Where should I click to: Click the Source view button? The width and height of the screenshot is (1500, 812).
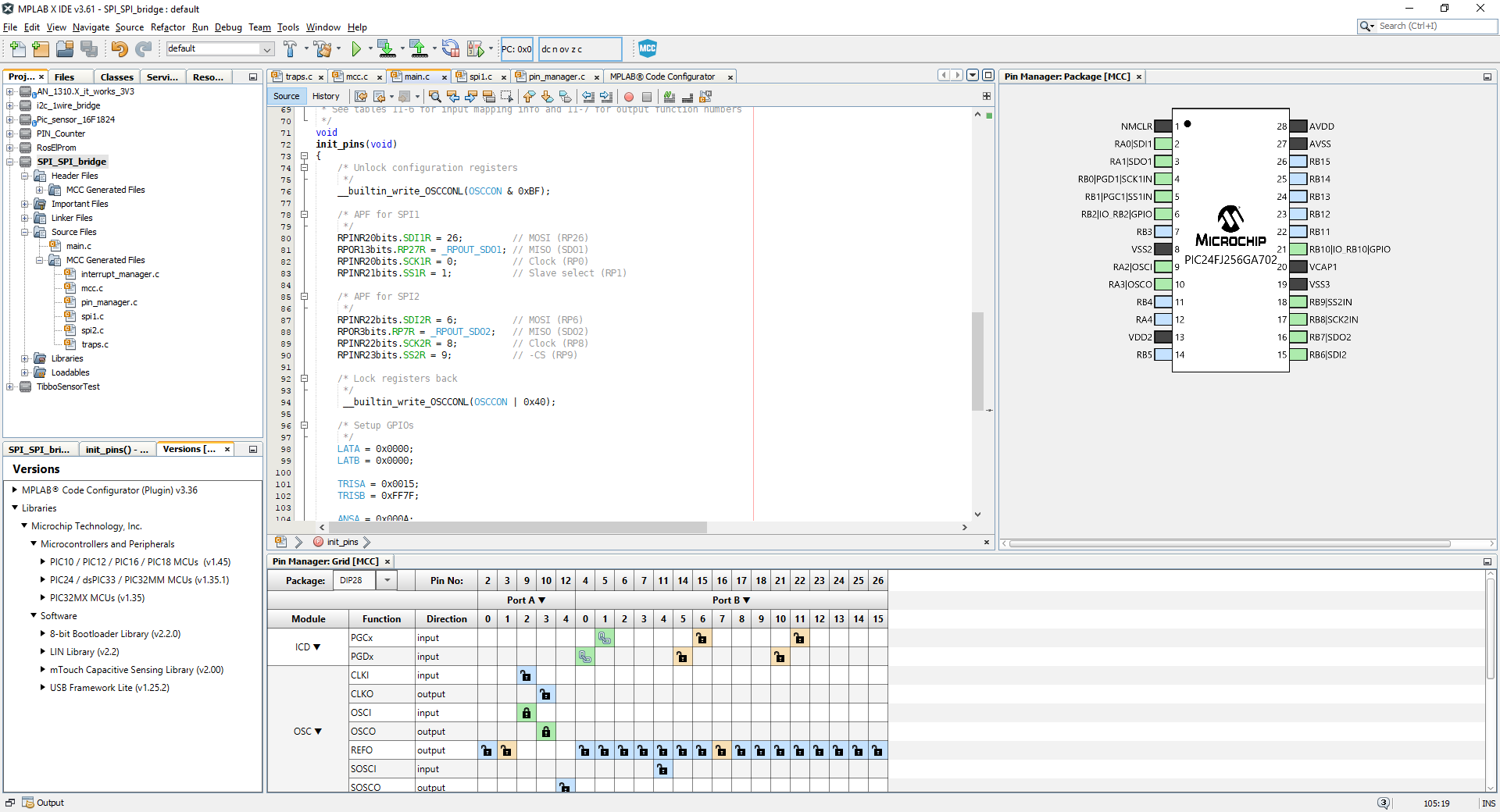tap(287, 96)
